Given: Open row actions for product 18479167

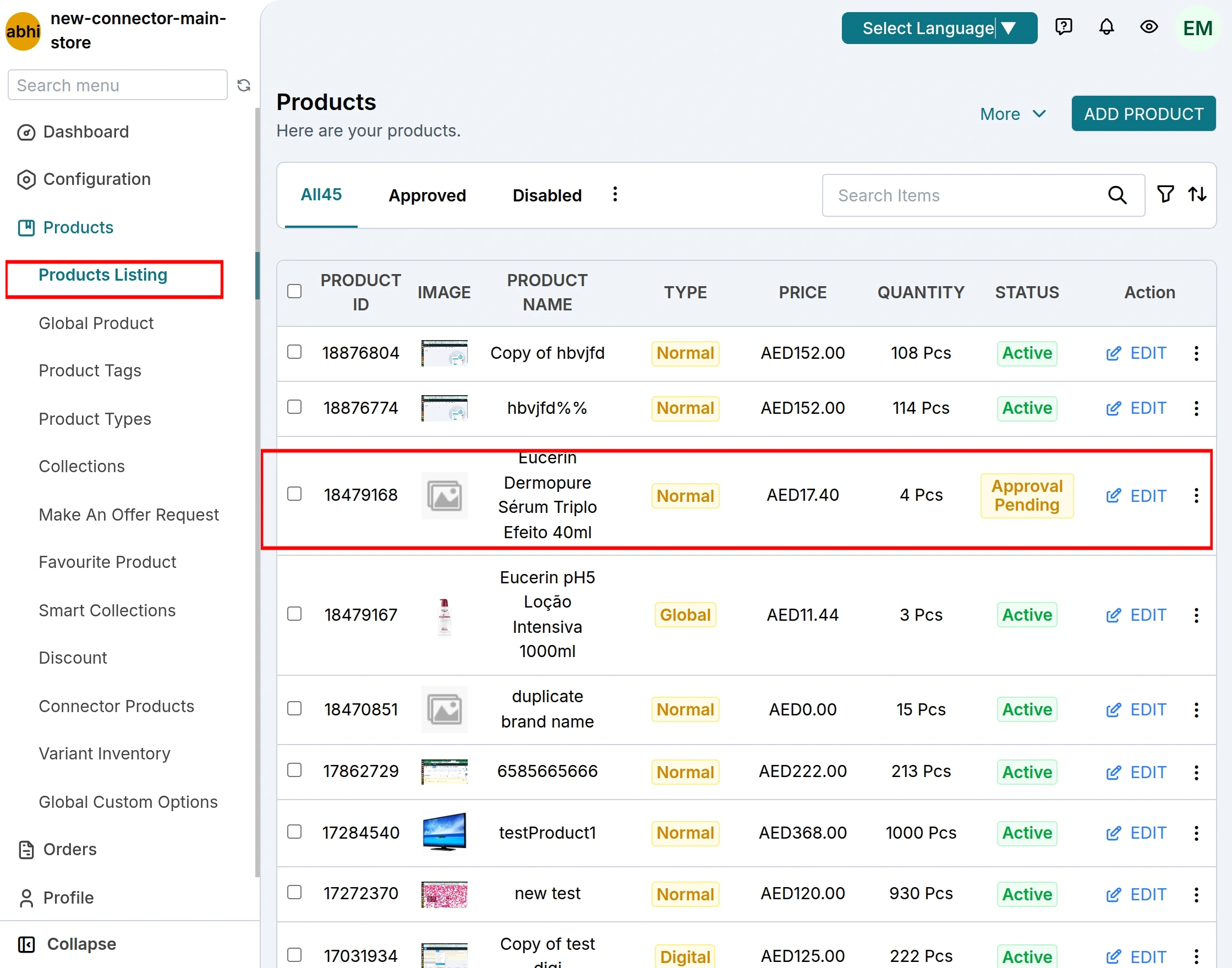Looking at the screenshot, I should pyautogui.click(x=1196, y=615).
